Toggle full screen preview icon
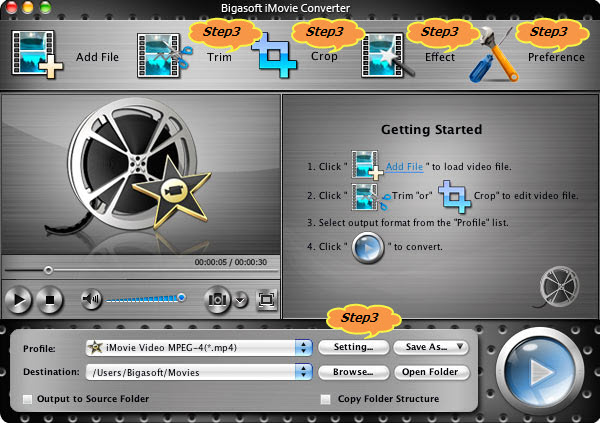The height and width of the screenshot is (423, 600). 266,299
